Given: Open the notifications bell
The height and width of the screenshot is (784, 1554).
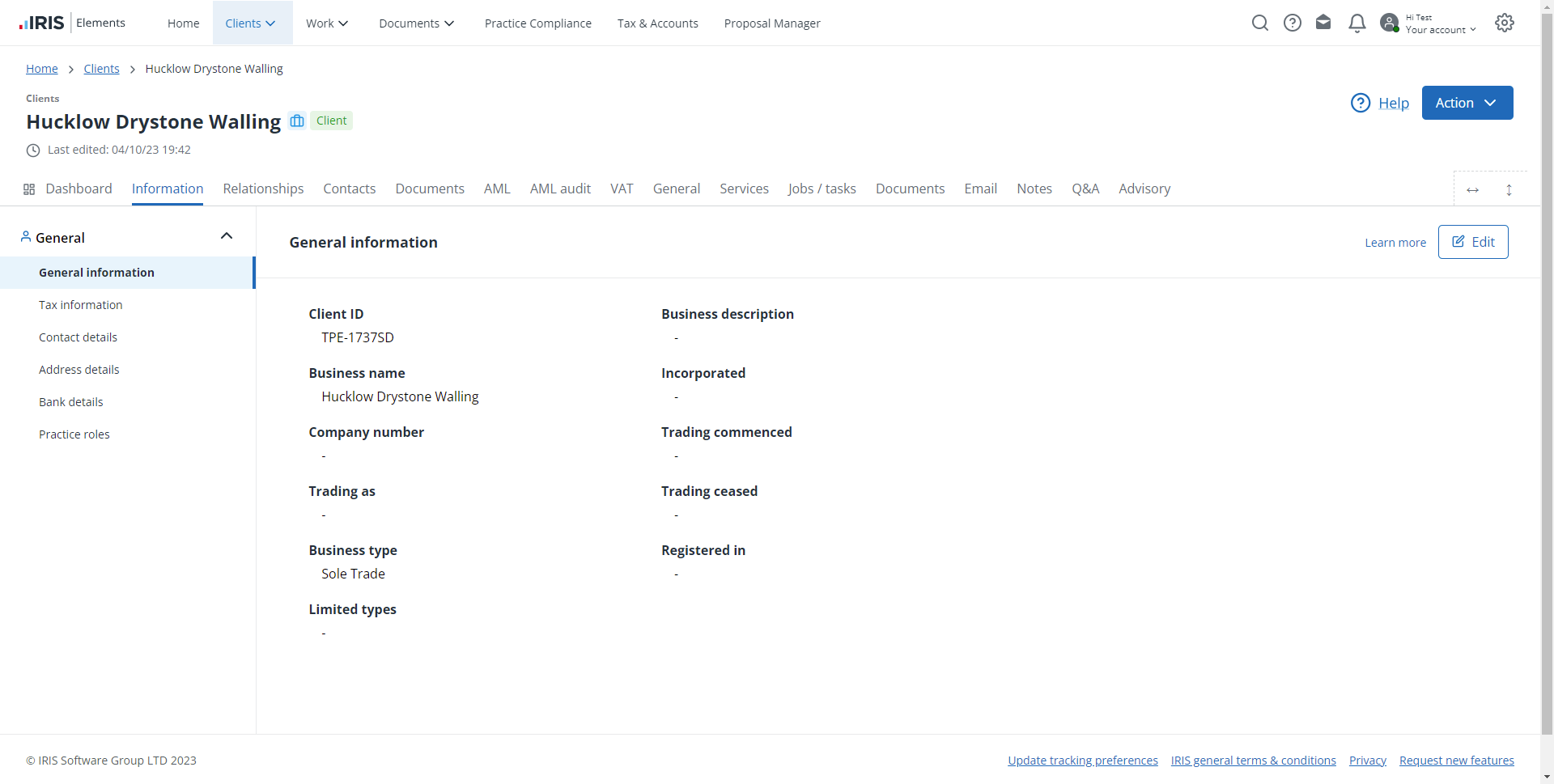Looking at the screenshot, I should point(1357,23).
